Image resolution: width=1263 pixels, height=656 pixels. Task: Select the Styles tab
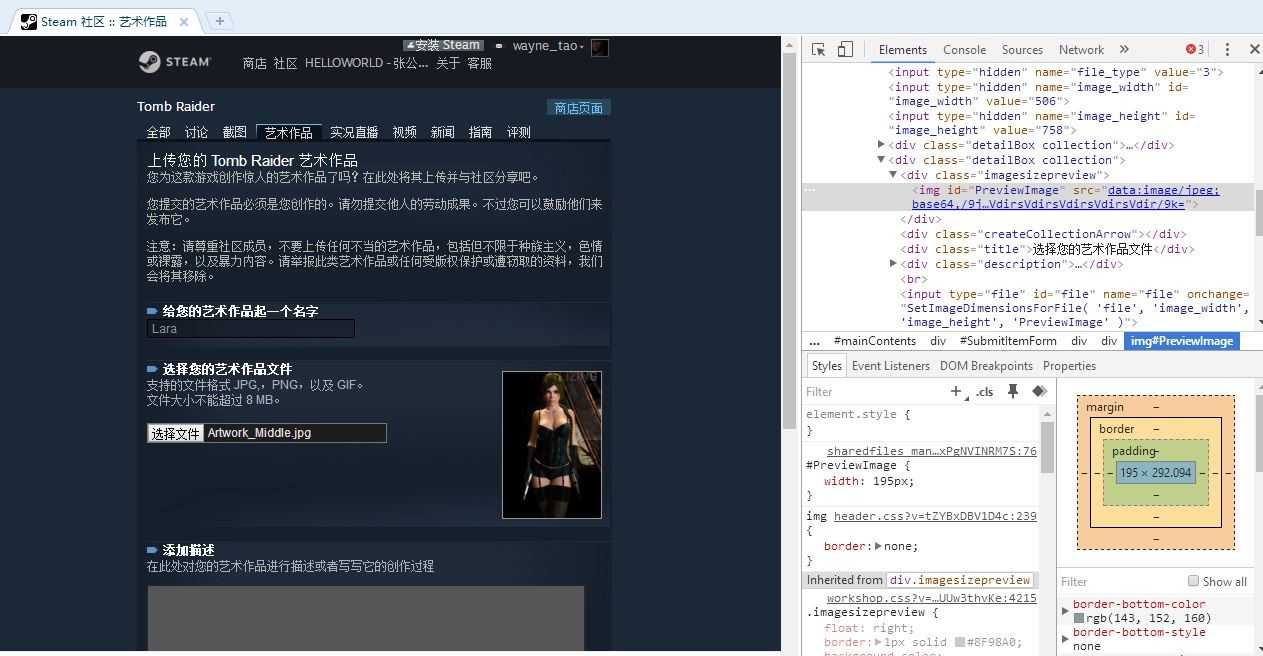coord(826,366)
